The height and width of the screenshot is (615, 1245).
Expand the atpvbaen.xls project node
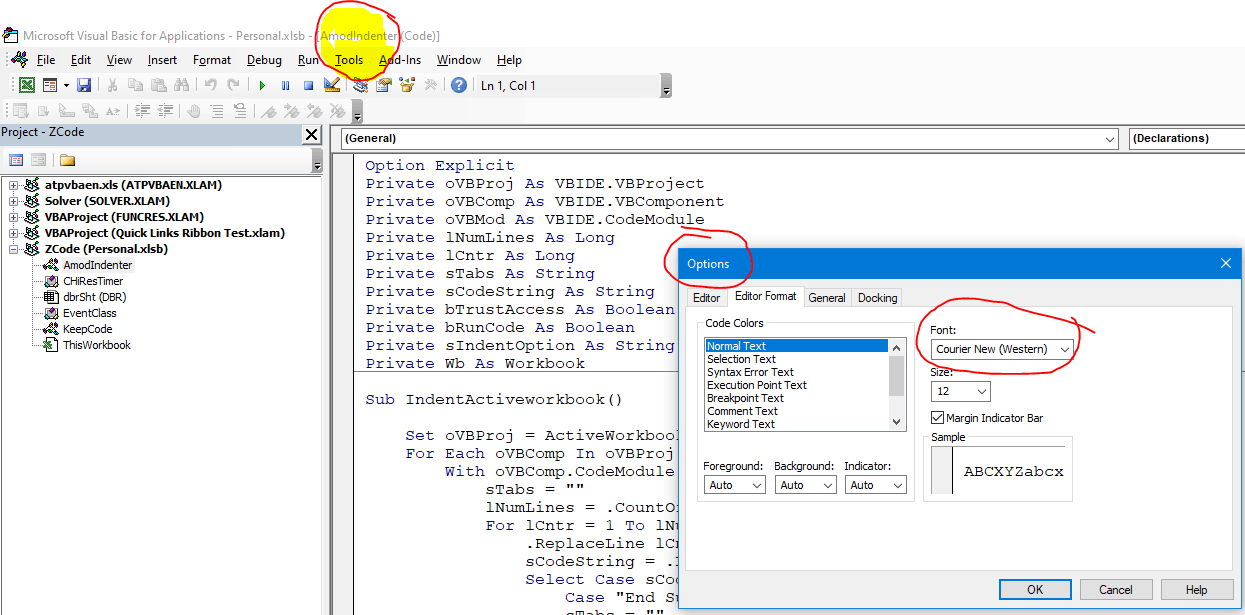(13, 185)
